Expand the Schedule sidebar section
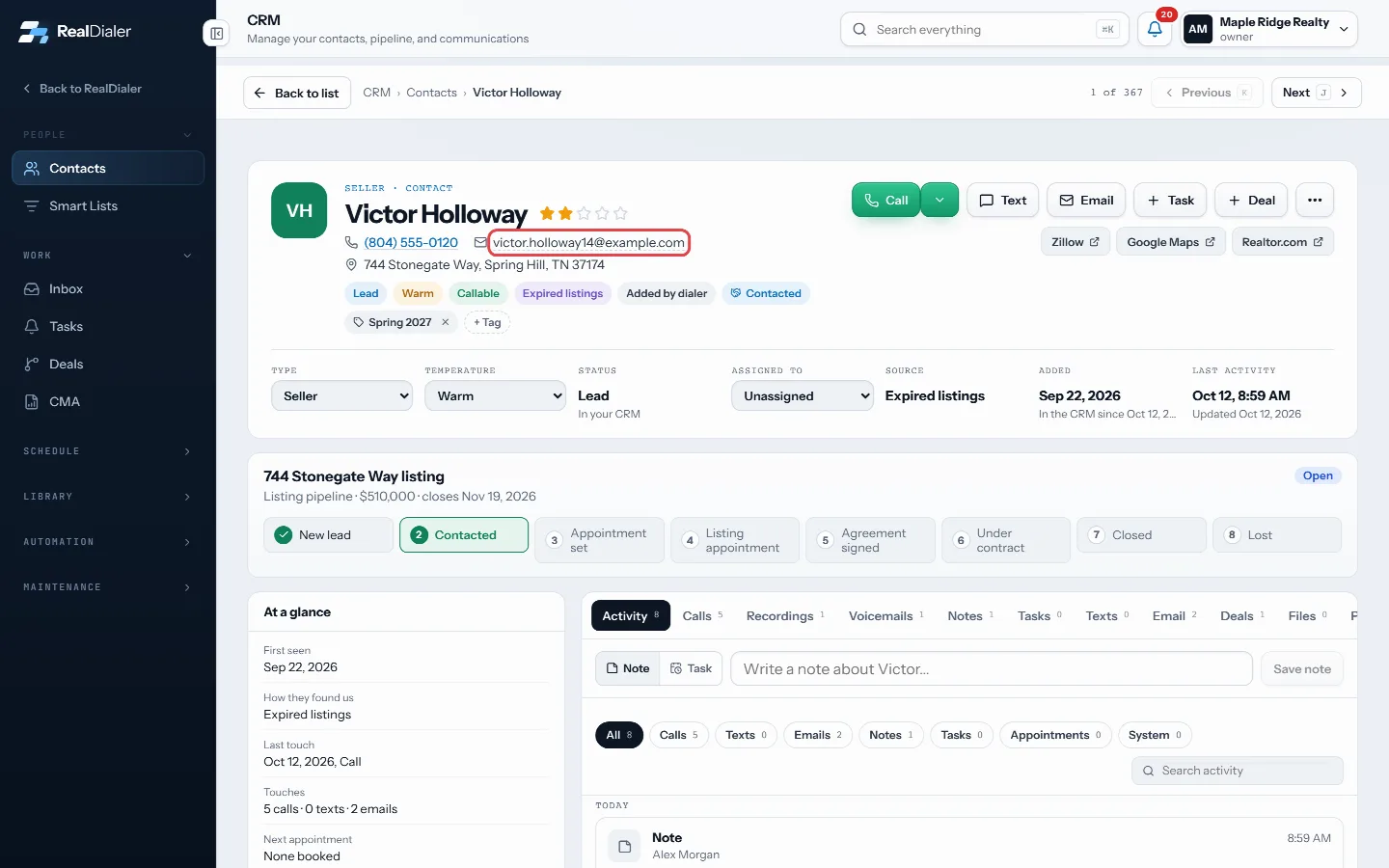This screenshot has width=1389, height=868. tap(108, 451)
